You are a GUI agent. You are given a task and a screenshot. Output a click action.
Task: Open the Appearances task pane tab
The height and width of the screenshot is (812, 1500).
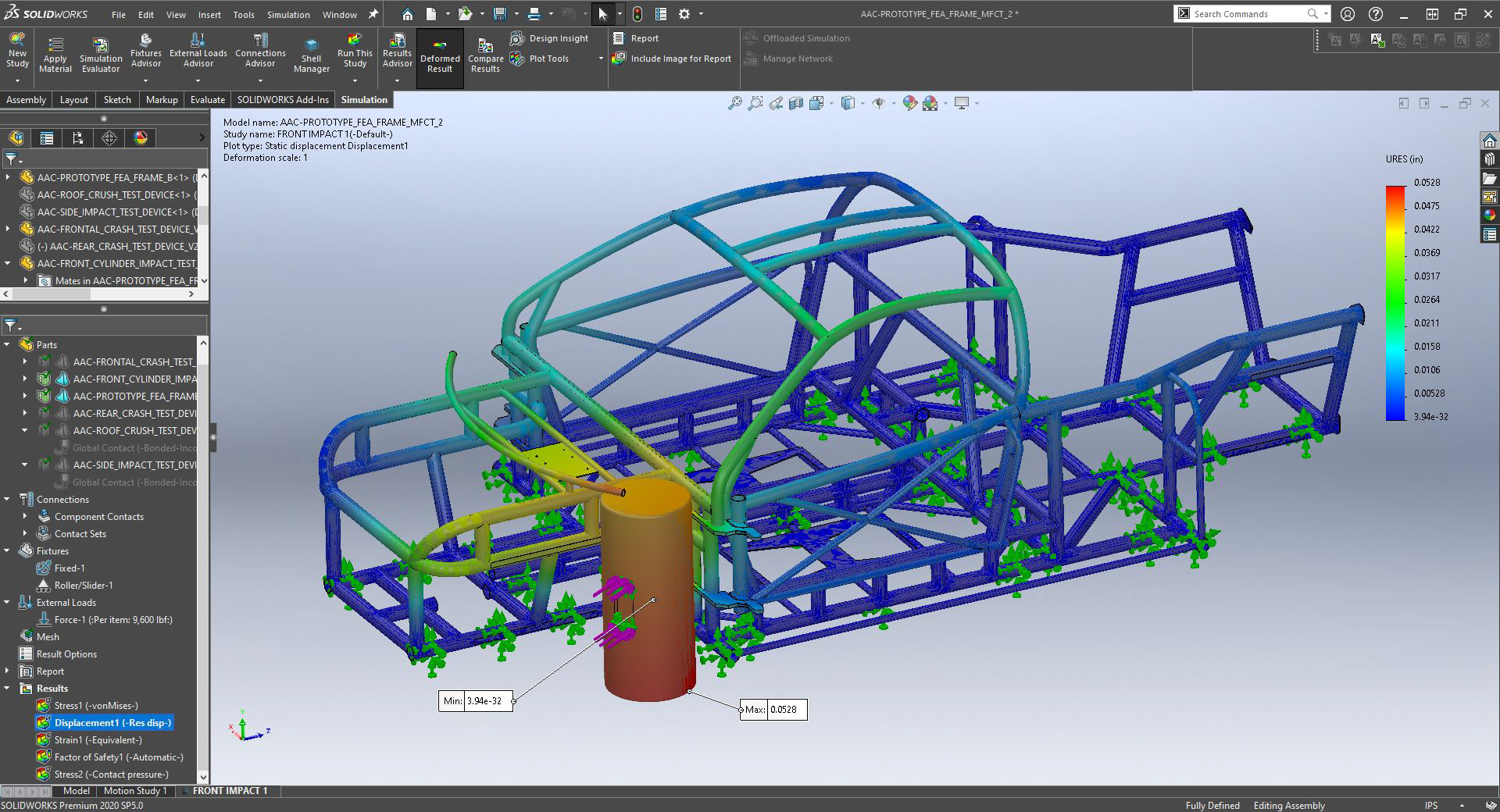(x=1489, y=215)
